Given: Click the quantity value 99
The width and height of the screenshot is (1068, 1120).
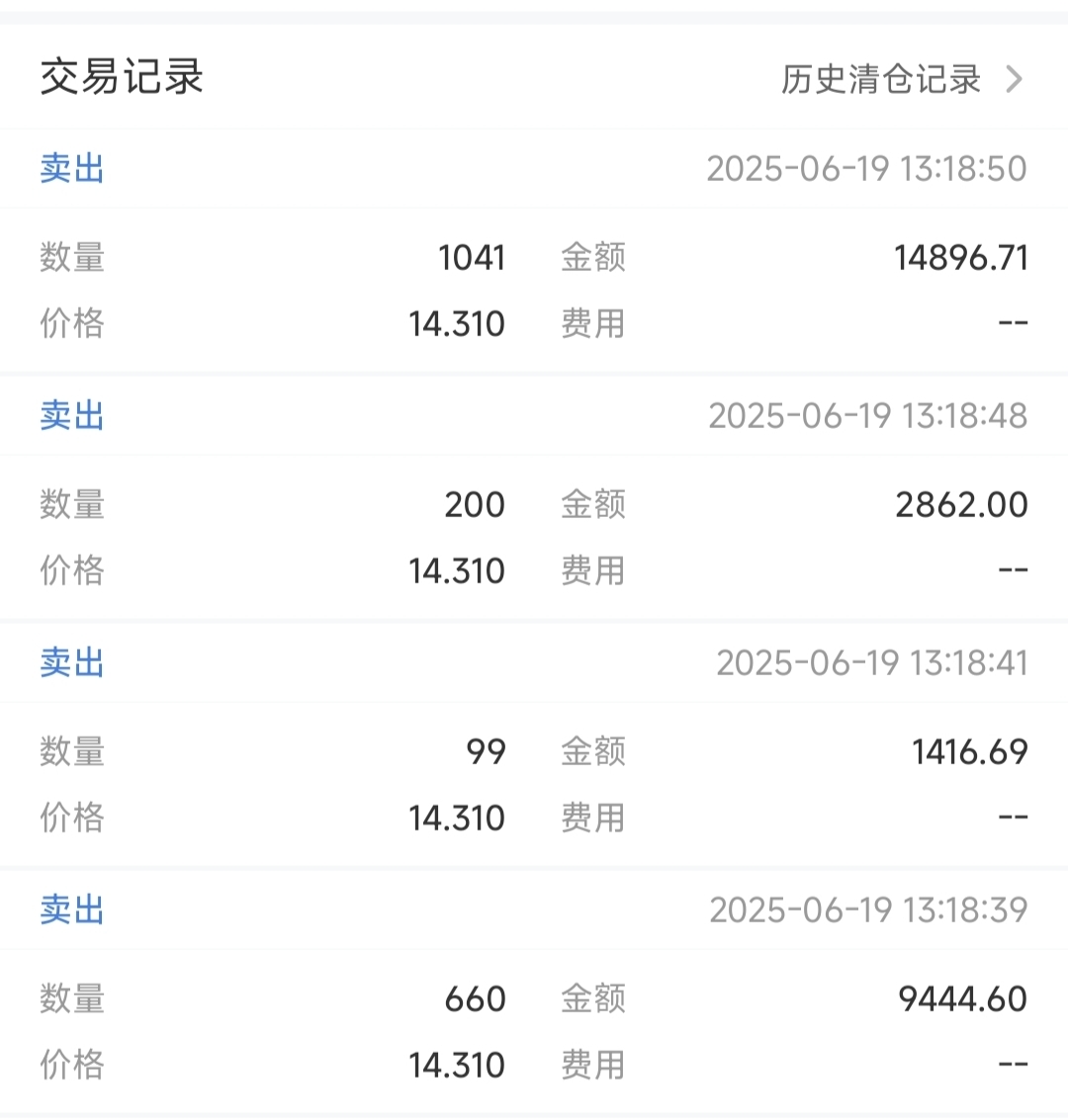Looking at the screenshot, I should (x=486, y=752).
